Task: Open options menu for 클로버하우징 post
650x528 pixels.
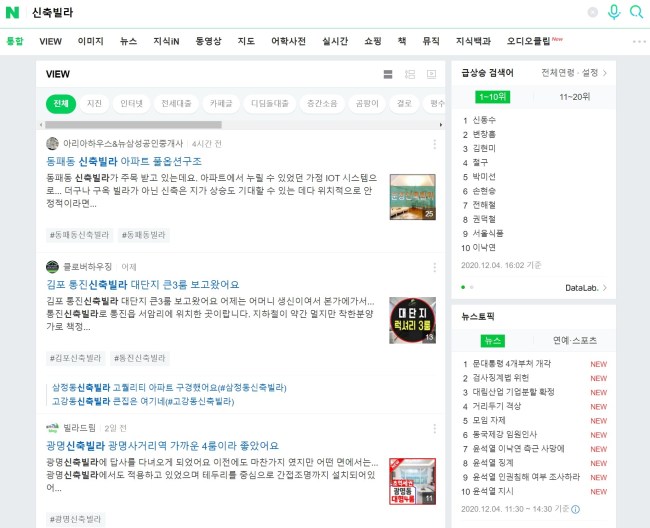Action: point(434,267)
